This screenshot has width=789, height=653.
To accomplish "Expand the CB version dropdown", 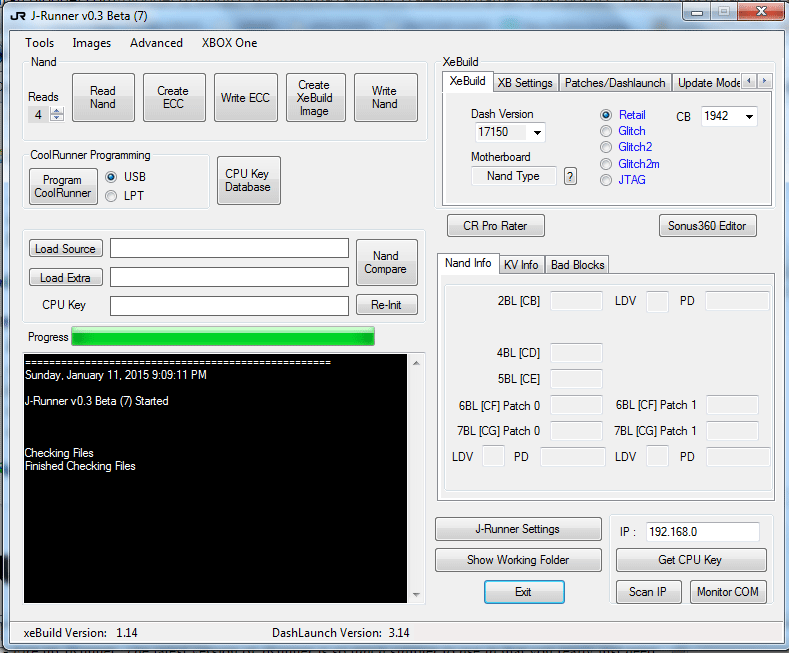I will [749, 117].
